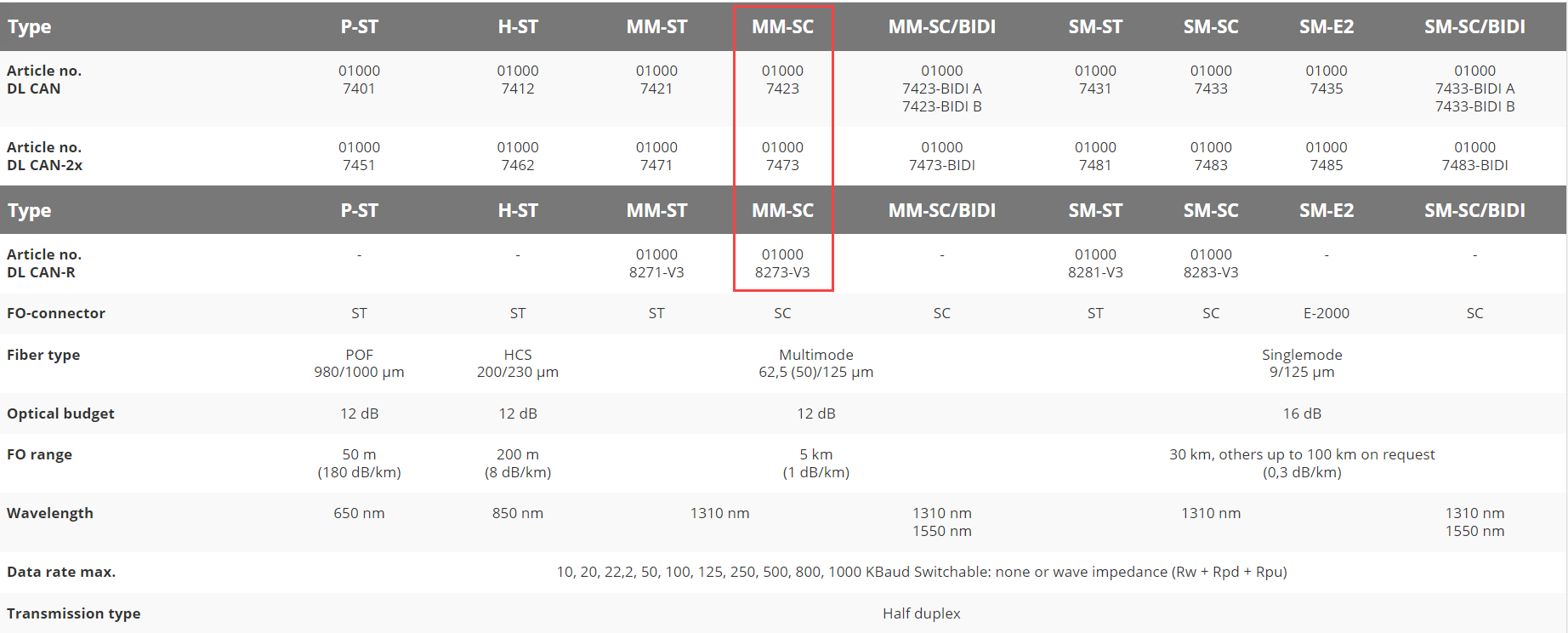Click the Article no. DL CAN-2x row label
The image size is (1568, 633).
[x=45, y=157]
